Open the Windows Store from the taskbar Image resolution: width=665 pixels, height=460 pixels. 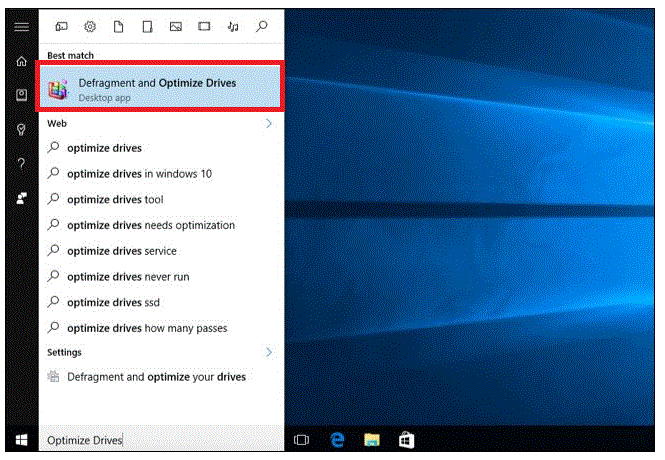click(x=407, y=440)
